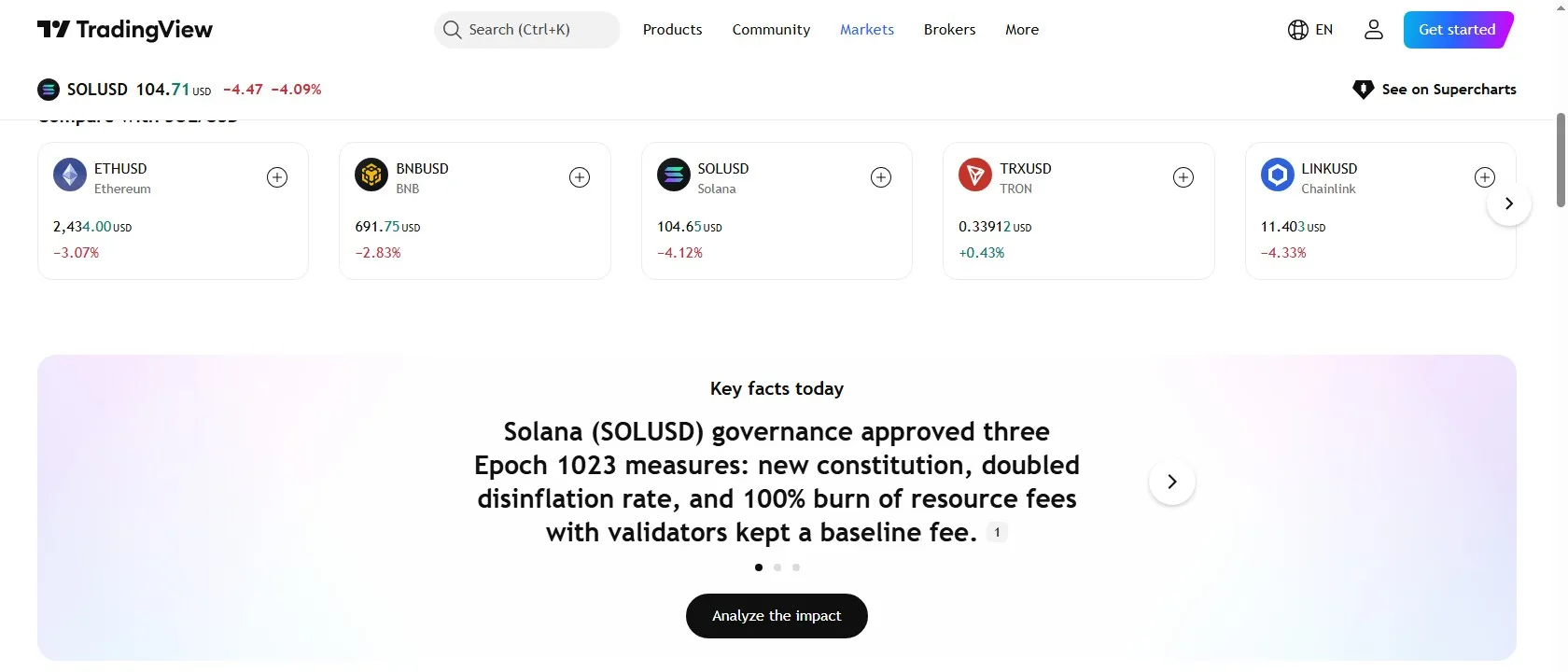Image resolution: width=1568 pixels, height=672 pixels.
Task: Click the Chainlink coin logo
Action: (1278, 175)
